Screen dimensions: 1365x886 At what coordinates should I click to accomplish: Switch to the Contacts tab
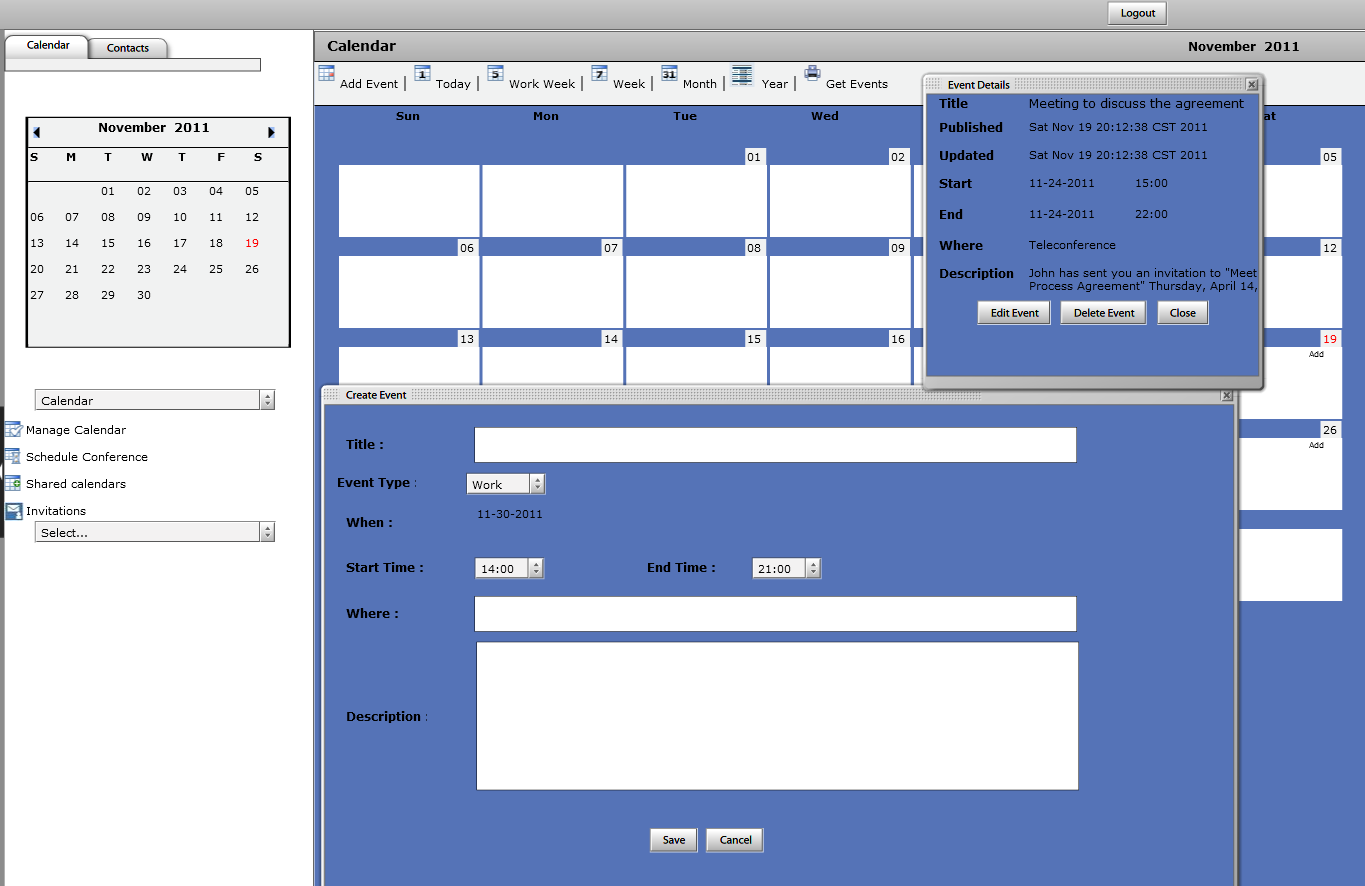[128, 48]
